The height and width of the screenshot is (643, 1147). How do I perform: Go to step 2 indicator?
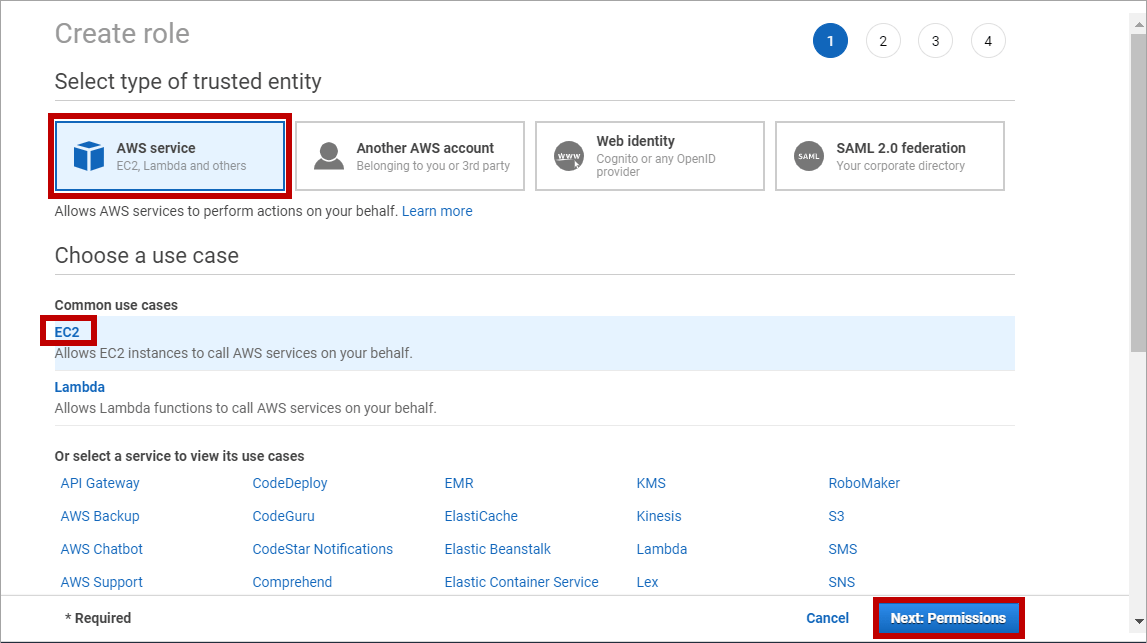coord(883,41)
